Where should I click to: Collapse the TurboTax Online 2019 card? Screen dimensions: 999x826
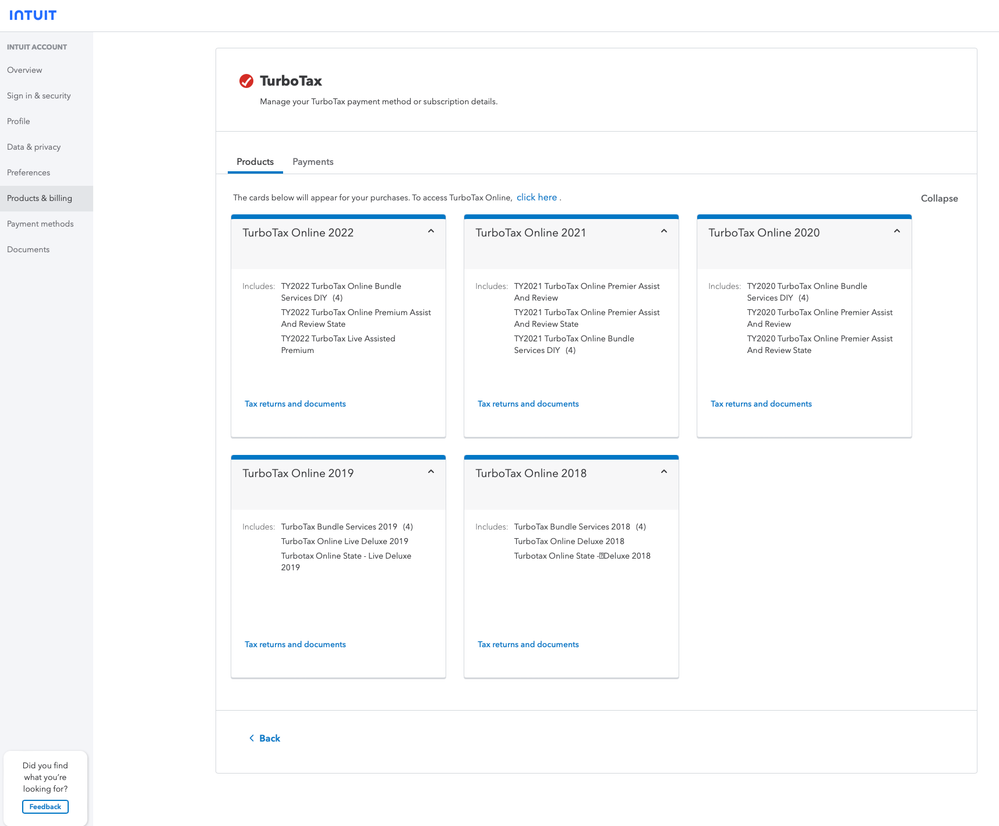point(431,472)
